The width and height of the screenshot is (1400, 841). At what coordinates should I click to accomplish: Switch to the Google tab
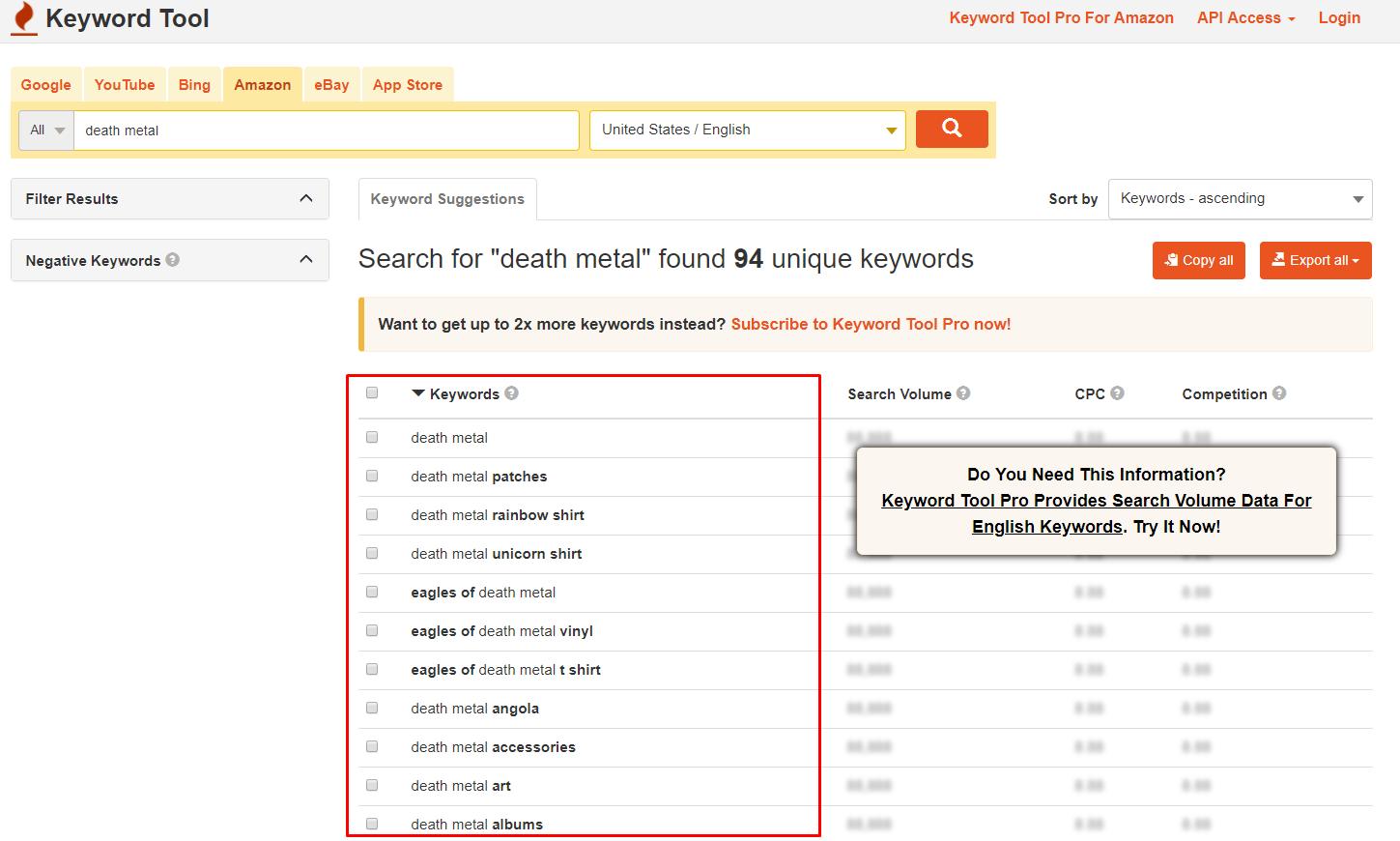click(46, 85)
